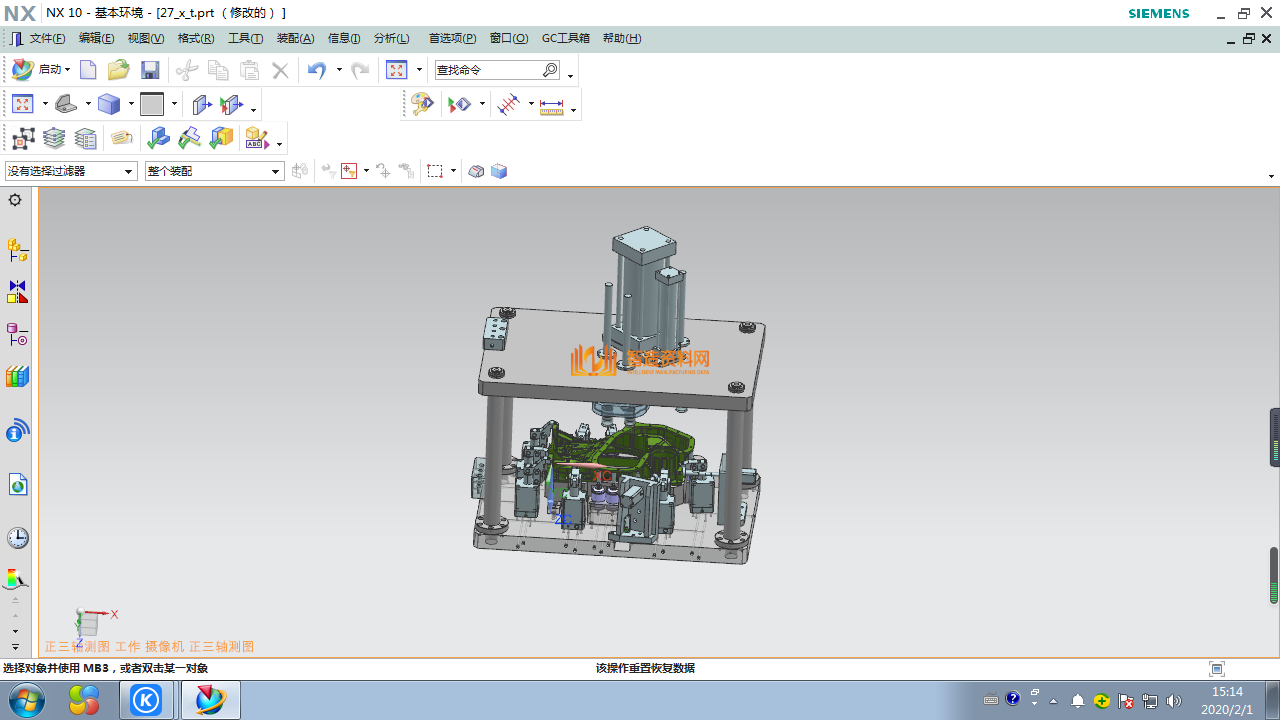Toggle the shaded cube render style
This screenshot has width=1280, height=720.
pyautogui.click(x=109, y=104)
